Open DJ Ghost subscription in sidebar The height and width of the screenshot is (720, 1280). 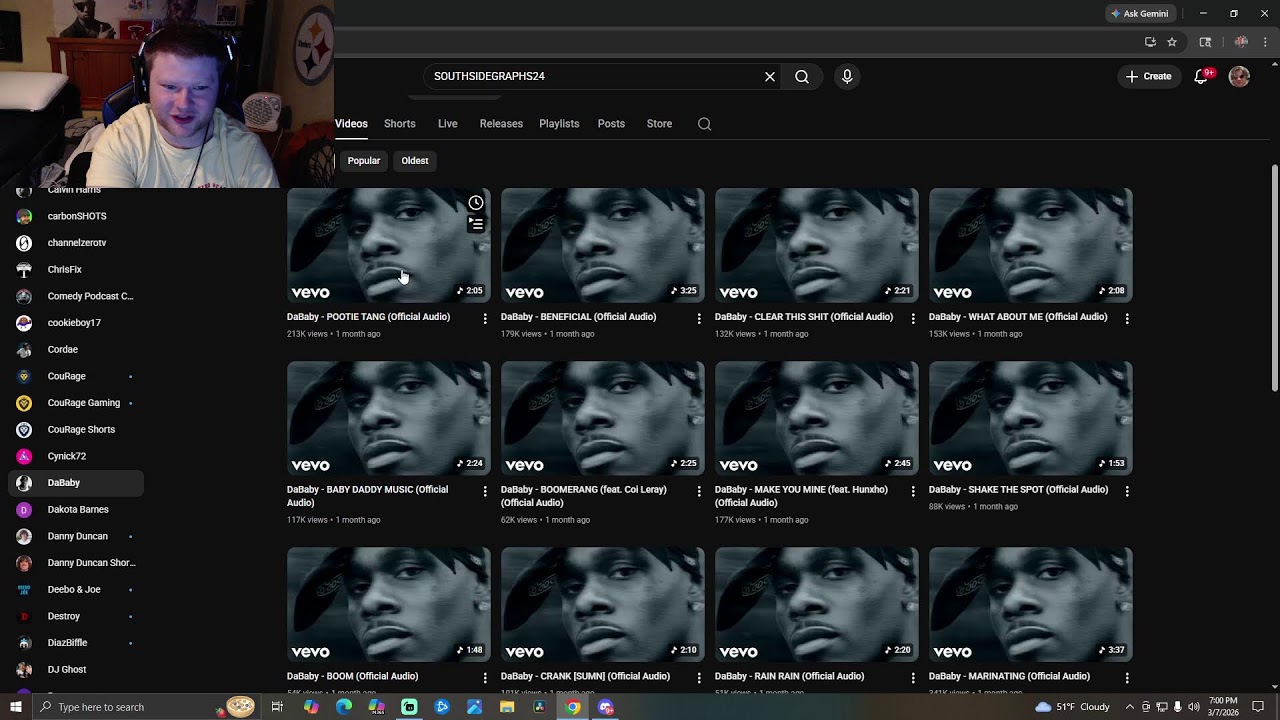(76, 669)
